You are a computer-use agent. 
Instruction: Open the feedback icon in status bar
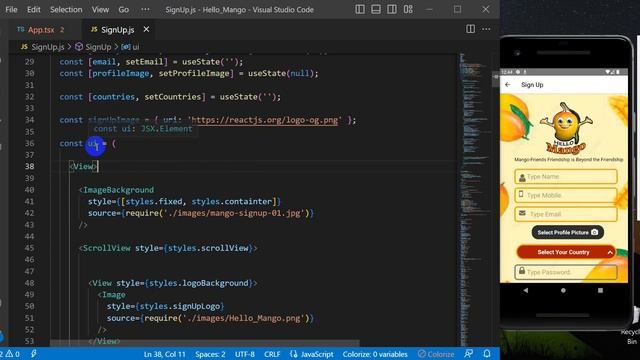469,354
